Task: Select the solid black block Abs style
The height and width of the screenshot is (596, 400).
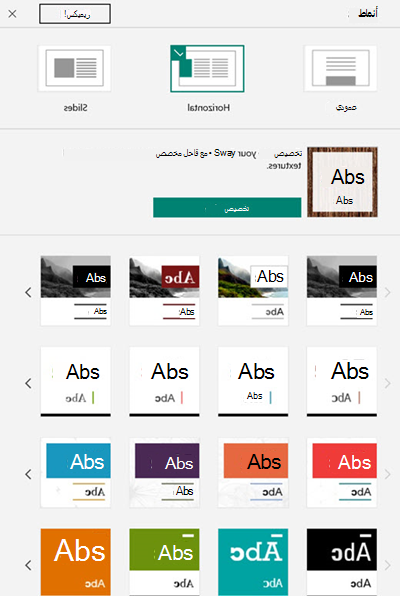Action: pos(342,562)
